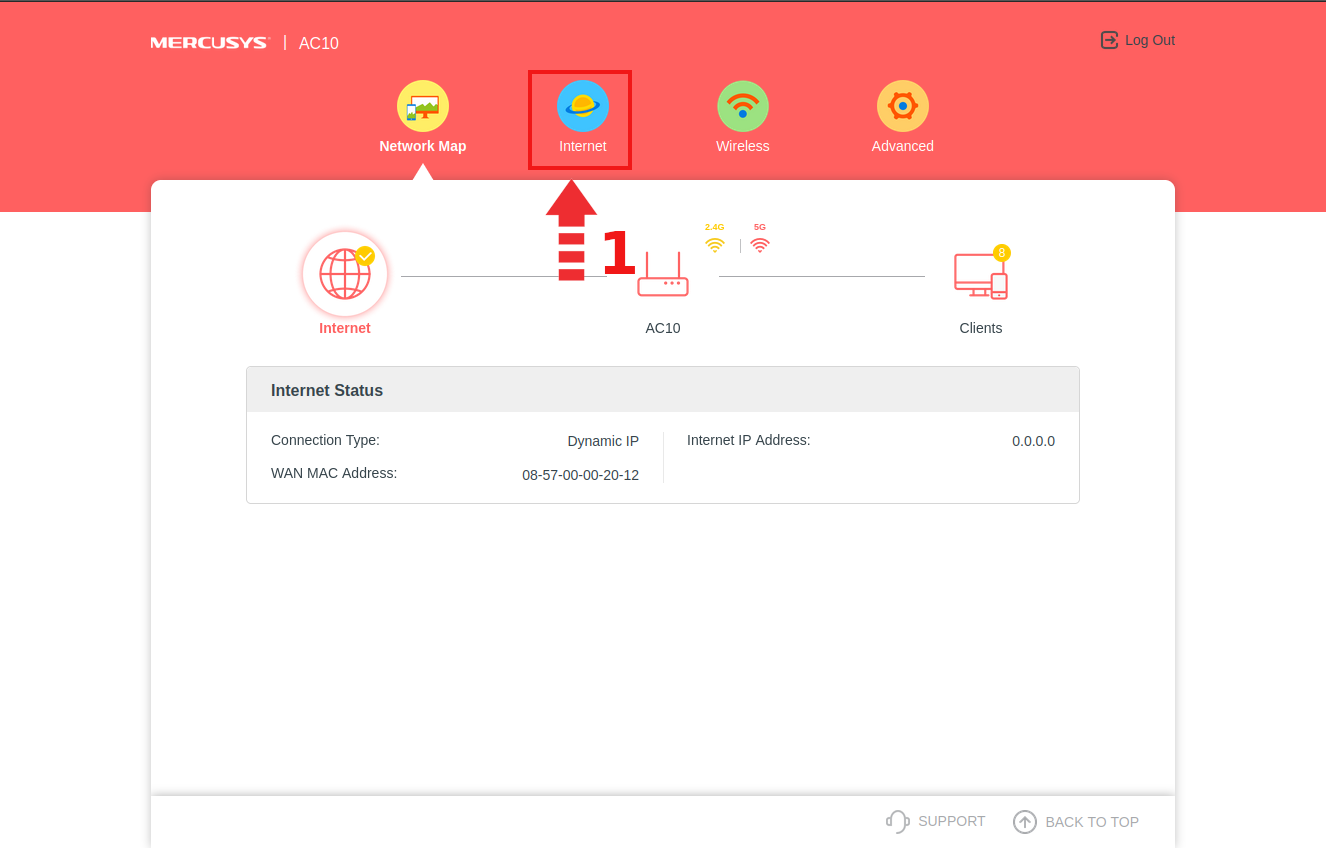Open the Advanced gear icon
1326x848 pixels.
click(903, 106)
